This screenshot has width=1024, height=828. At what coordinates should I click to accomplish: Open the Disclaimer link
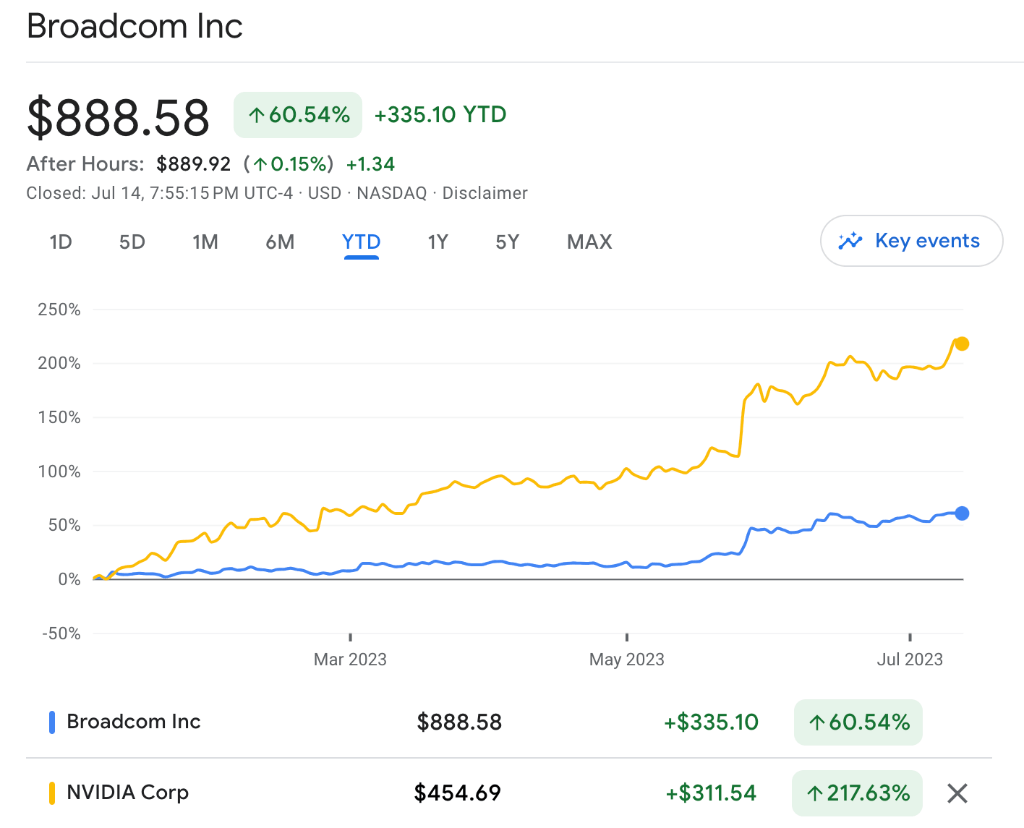click(x=484, y=193)
